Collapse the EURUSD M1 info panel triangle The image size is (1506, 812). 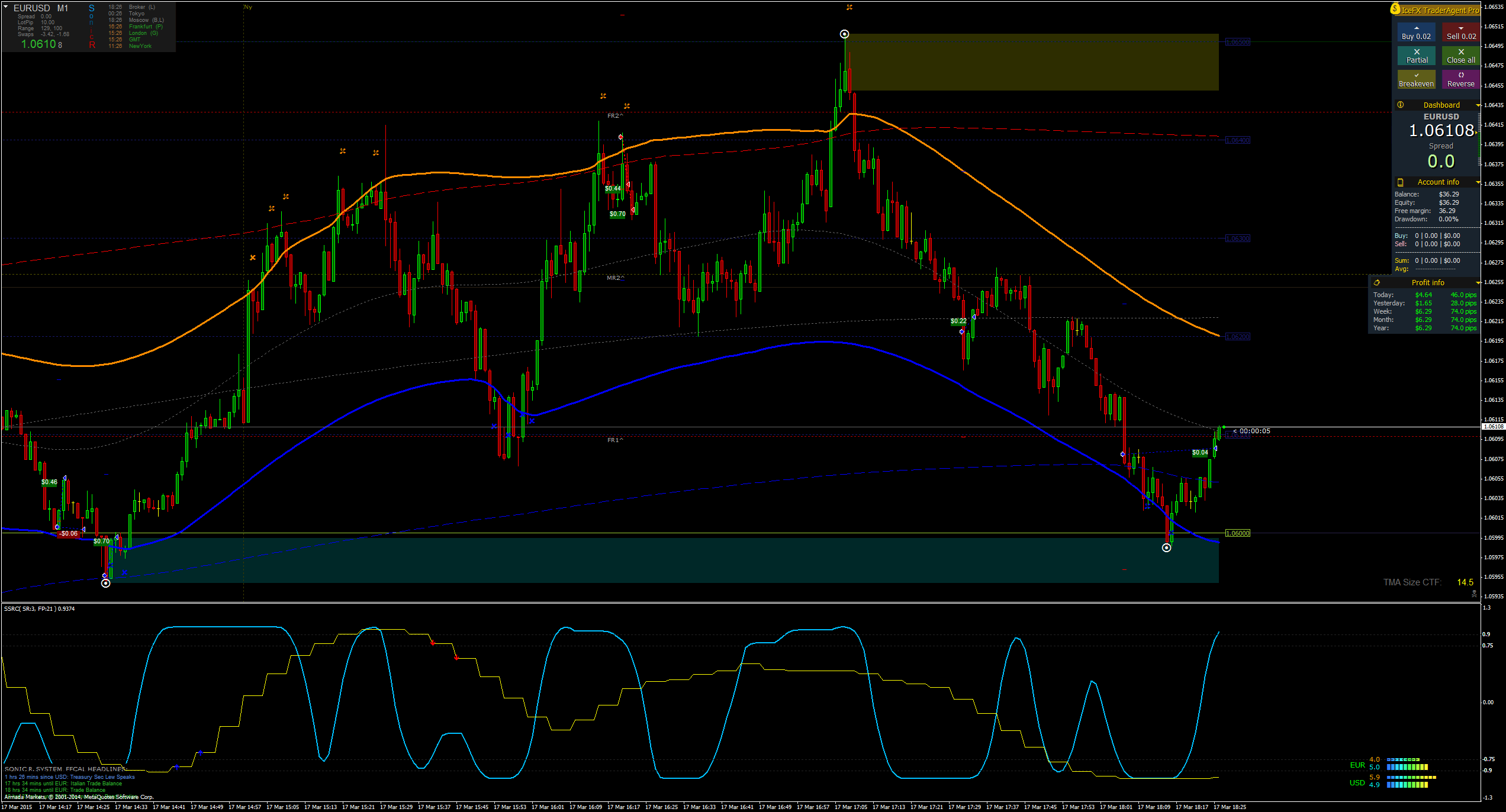(6, 7)
